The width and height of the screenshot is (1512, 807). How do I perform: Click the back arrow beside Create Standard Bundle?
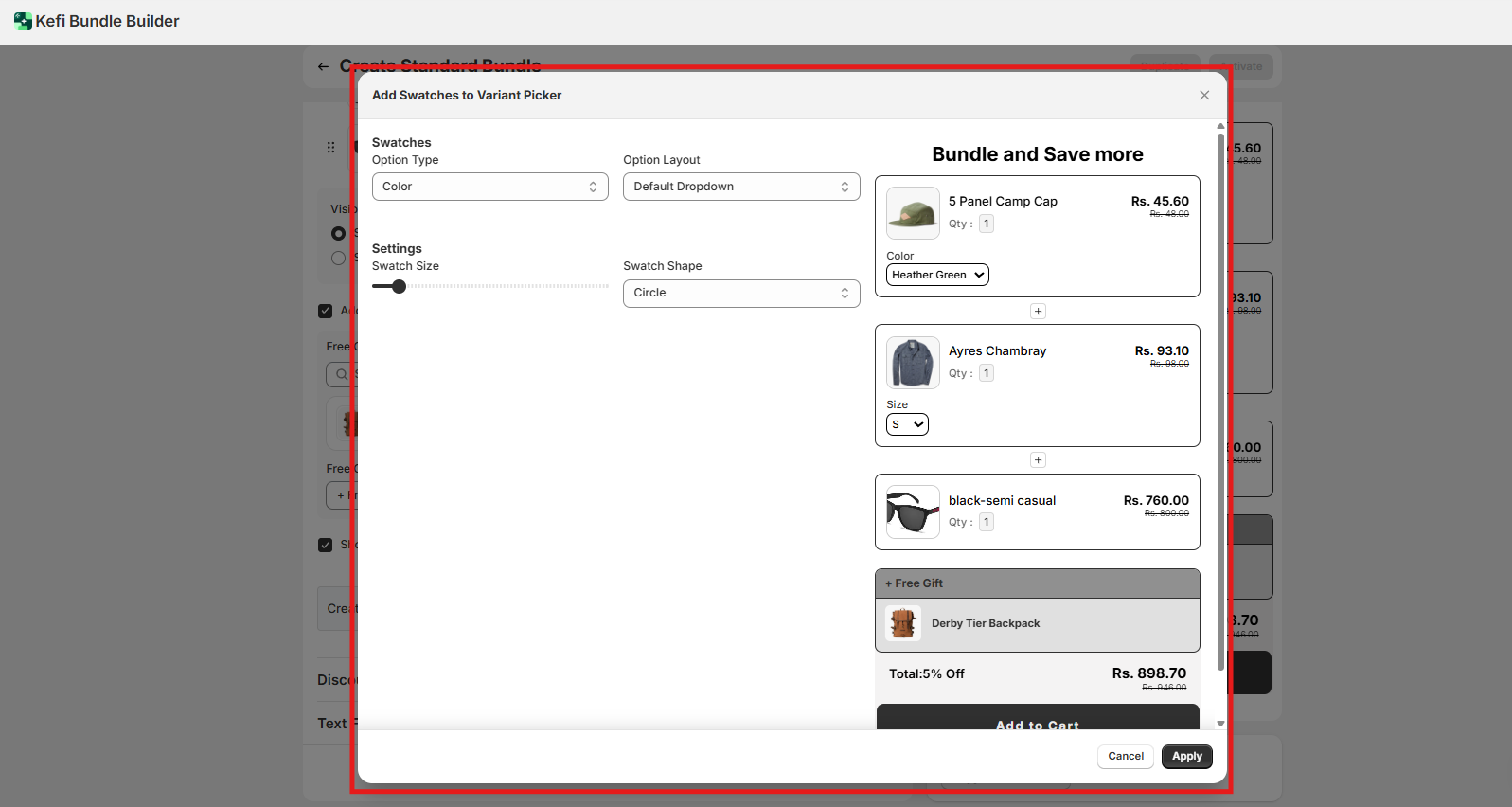pyautogui.click(x=323, y=66)
